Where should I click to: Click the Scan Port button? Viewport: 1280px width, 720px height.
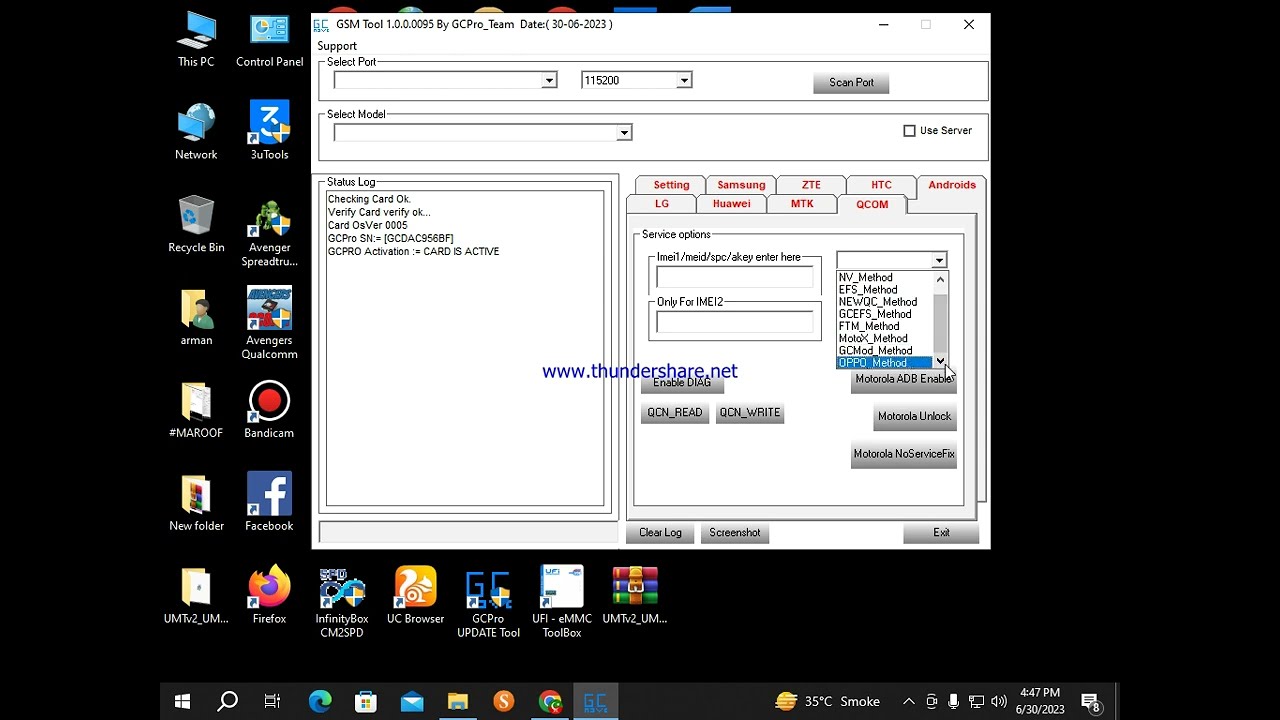(851, 83)
